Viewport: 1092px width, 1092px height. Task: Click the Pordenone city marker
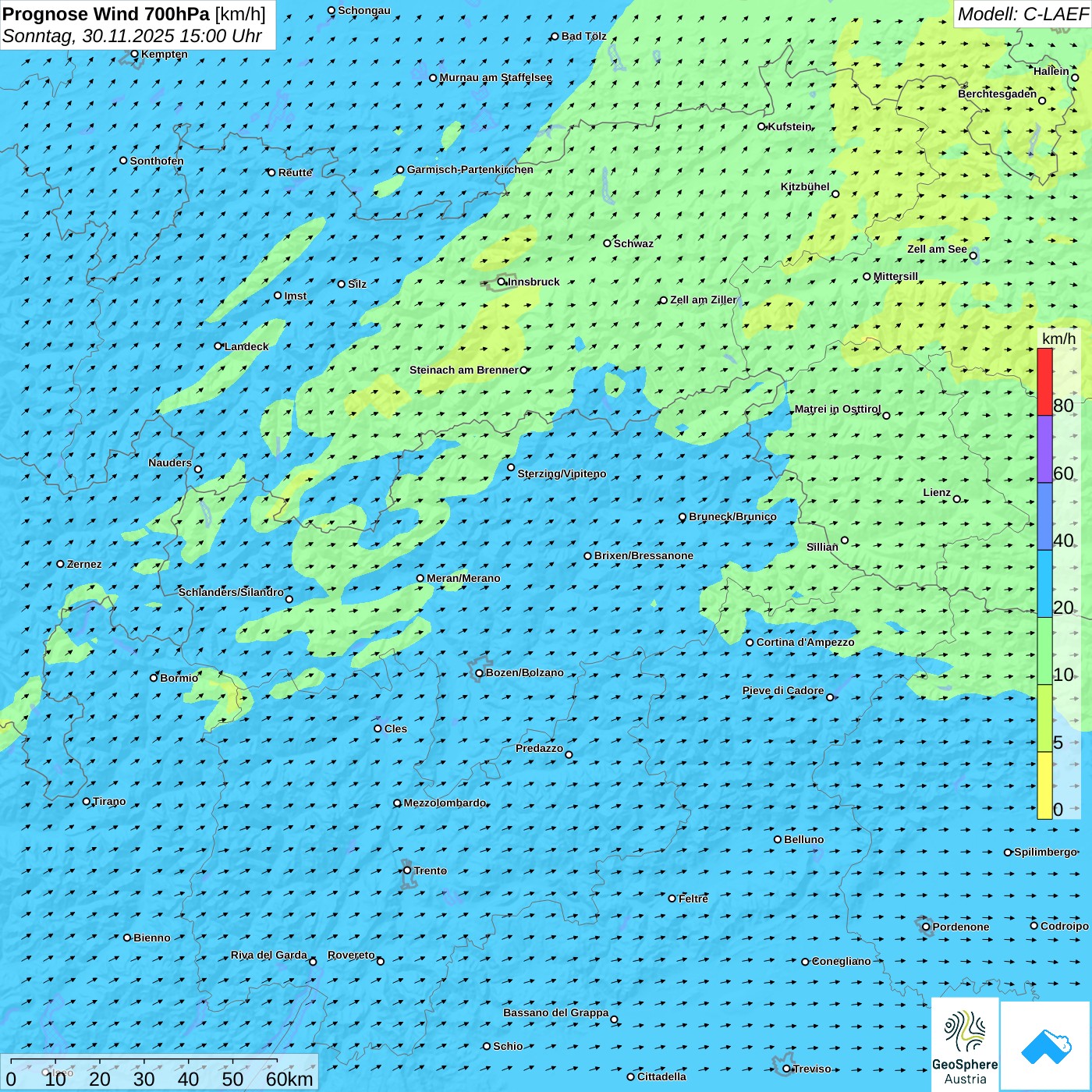[x=926, y=927]
